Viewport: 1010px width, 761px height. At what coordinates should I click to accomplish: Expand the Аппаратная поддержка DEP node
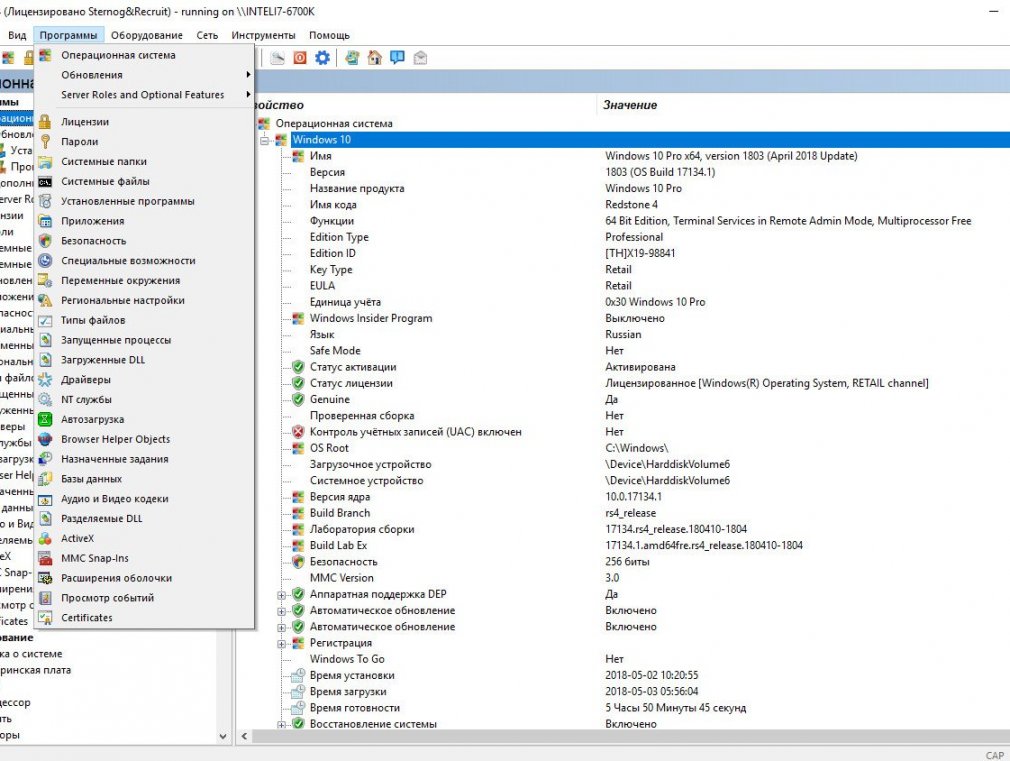pyautogui.click(x=281, y=595)
